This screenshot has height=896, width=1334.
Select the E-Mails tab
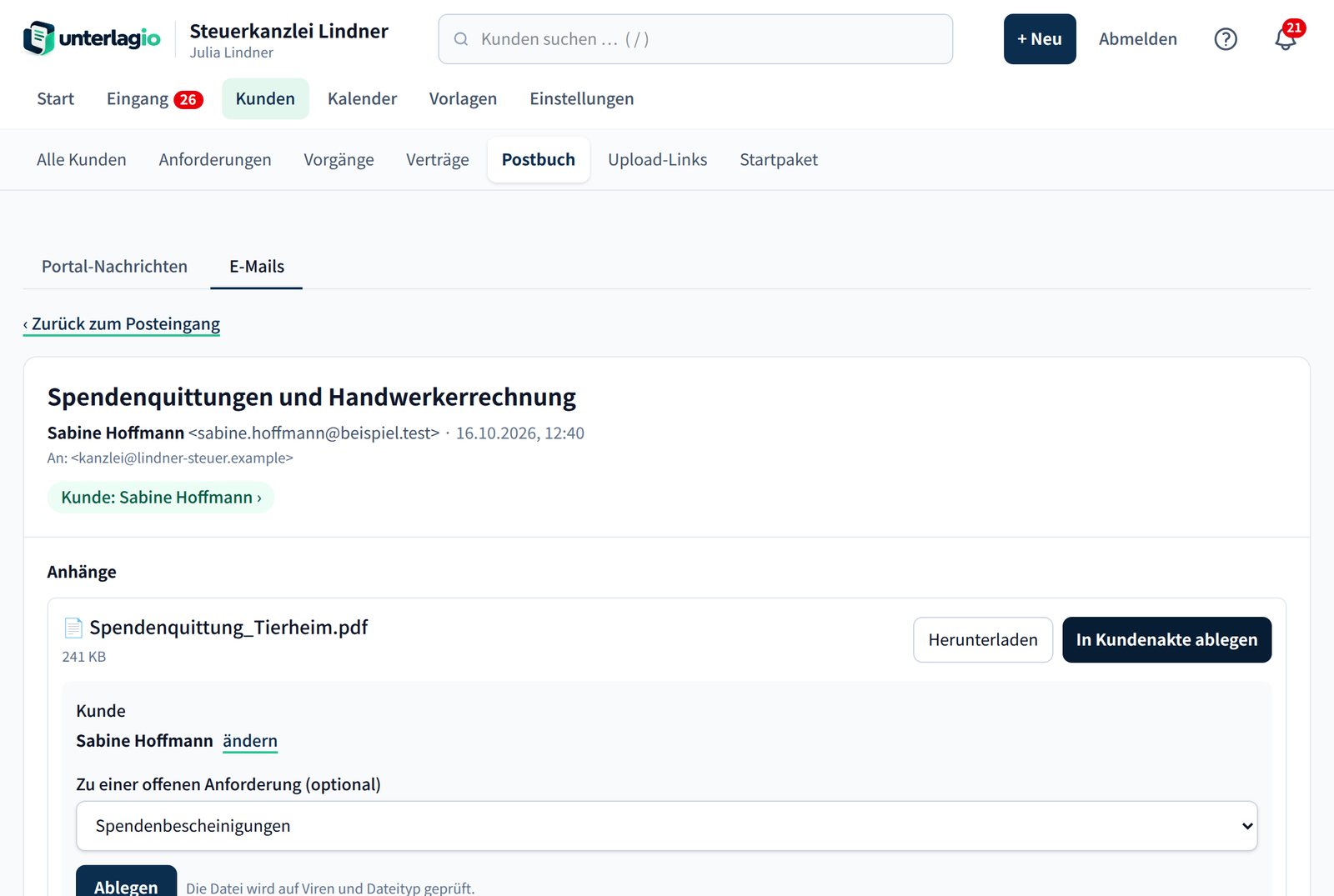click(257, 267)
